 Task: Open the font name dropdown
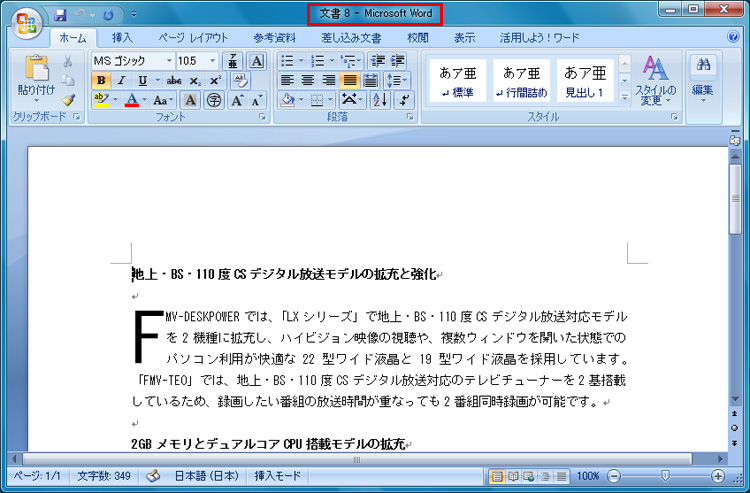tap(169, 61)
